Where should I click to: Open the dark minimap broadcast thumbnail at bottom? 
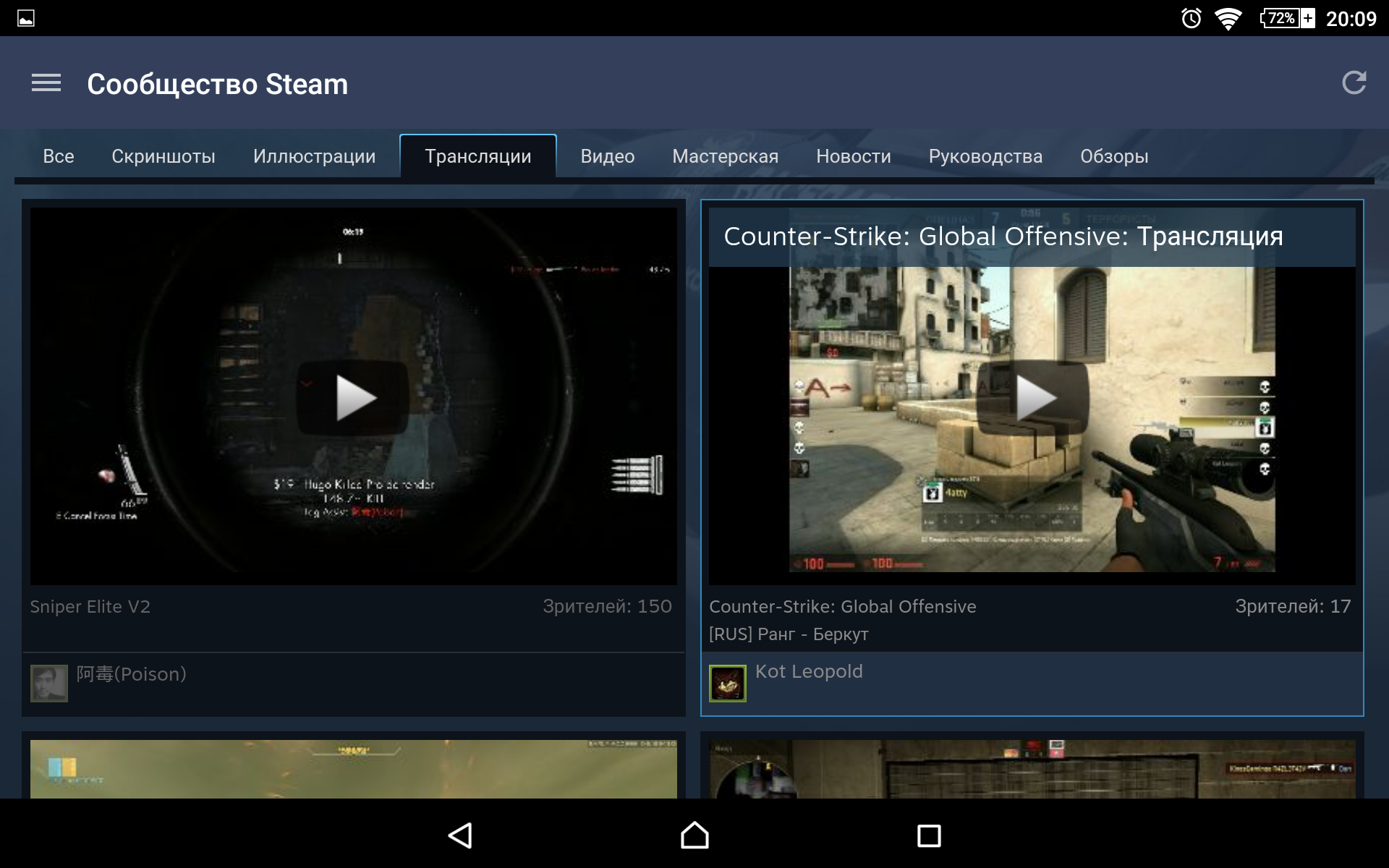point(1032,769)
